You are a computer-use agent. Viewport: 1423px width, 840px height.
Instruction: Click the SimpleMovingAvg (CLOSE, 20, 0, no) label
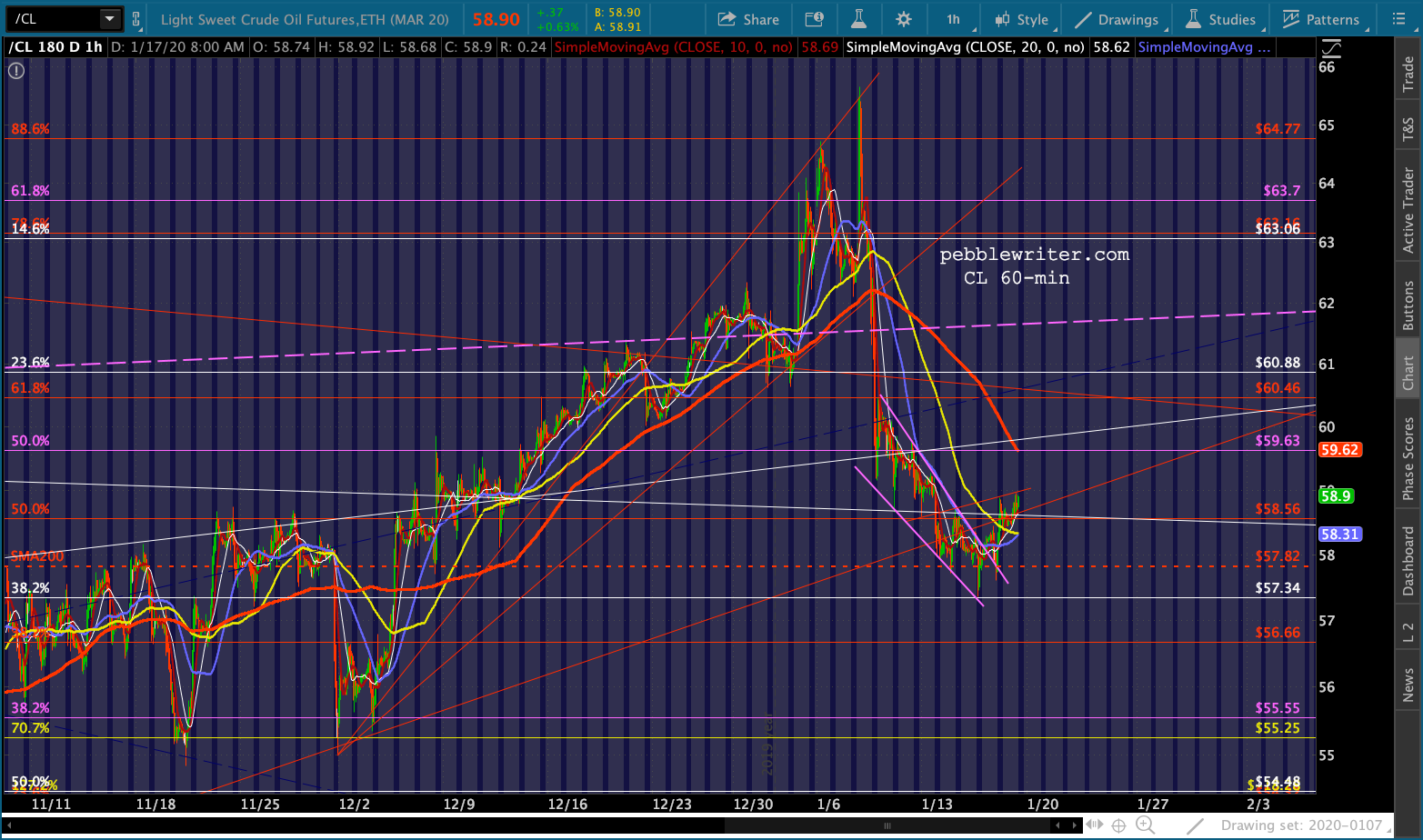coord(965,47)
